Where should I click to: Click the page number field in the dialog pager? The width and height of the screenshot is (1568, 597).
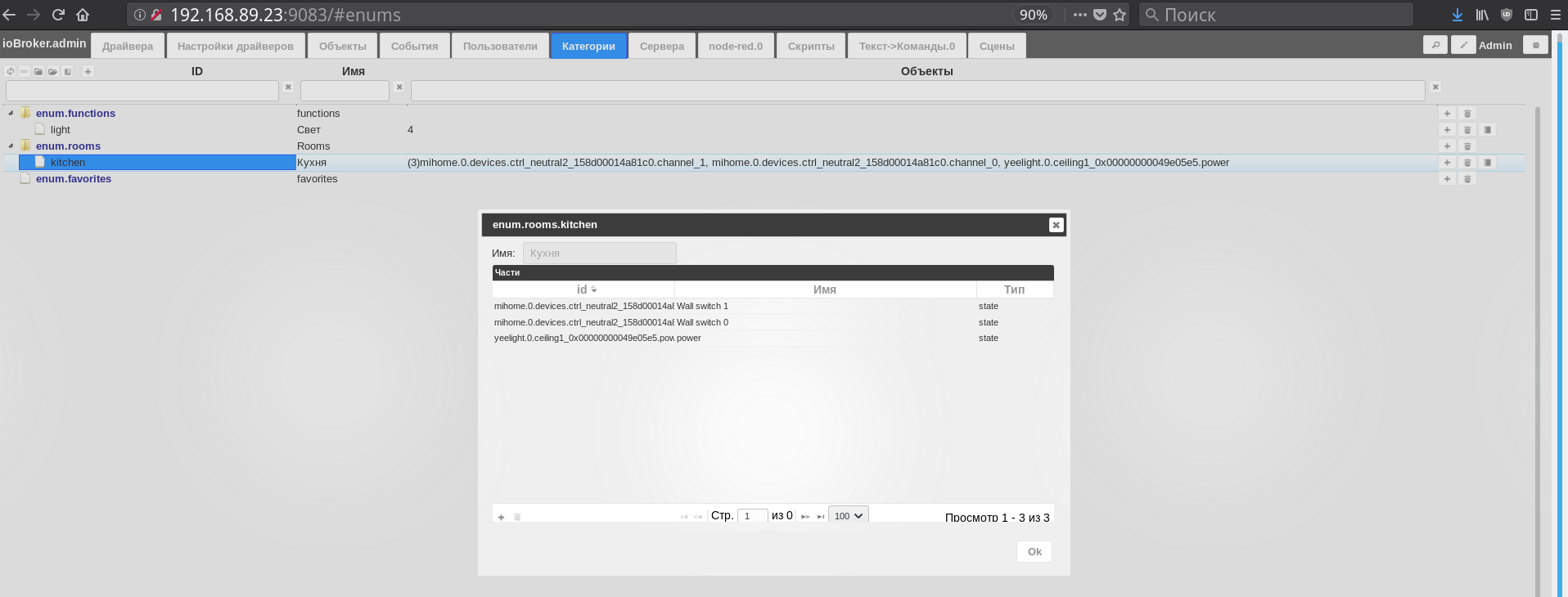click(752, 516)
